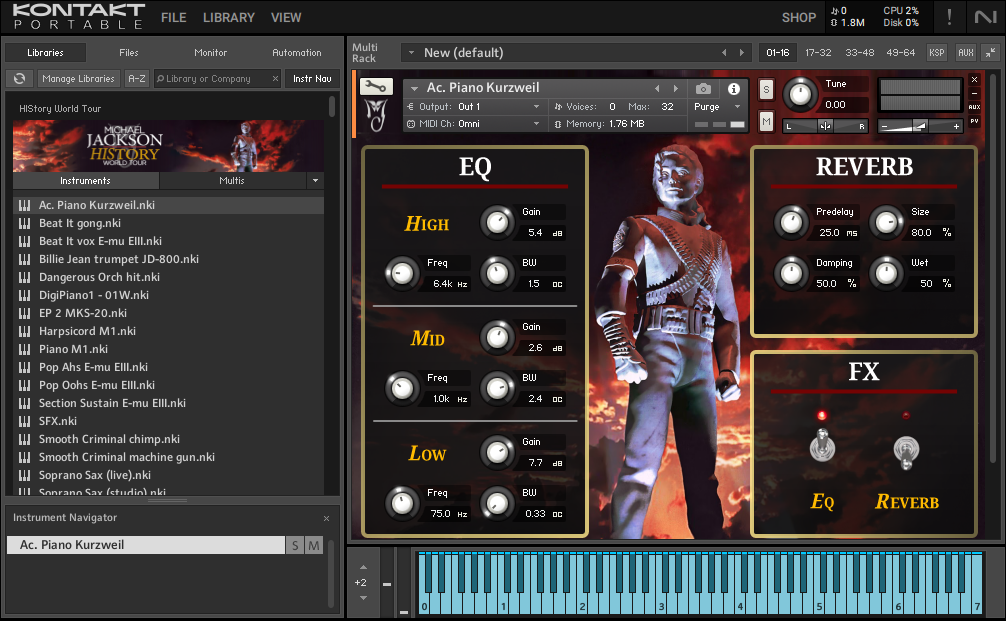Flip the Reverb toggle switch in FX
This screenshot has width=1006, height=621.
click(906, 452)
